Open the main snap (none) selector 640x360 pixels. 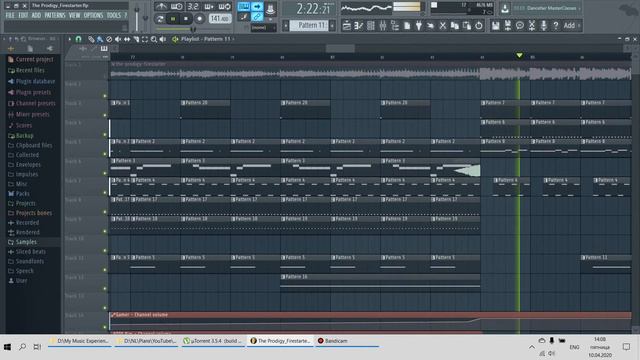[263, 28]
